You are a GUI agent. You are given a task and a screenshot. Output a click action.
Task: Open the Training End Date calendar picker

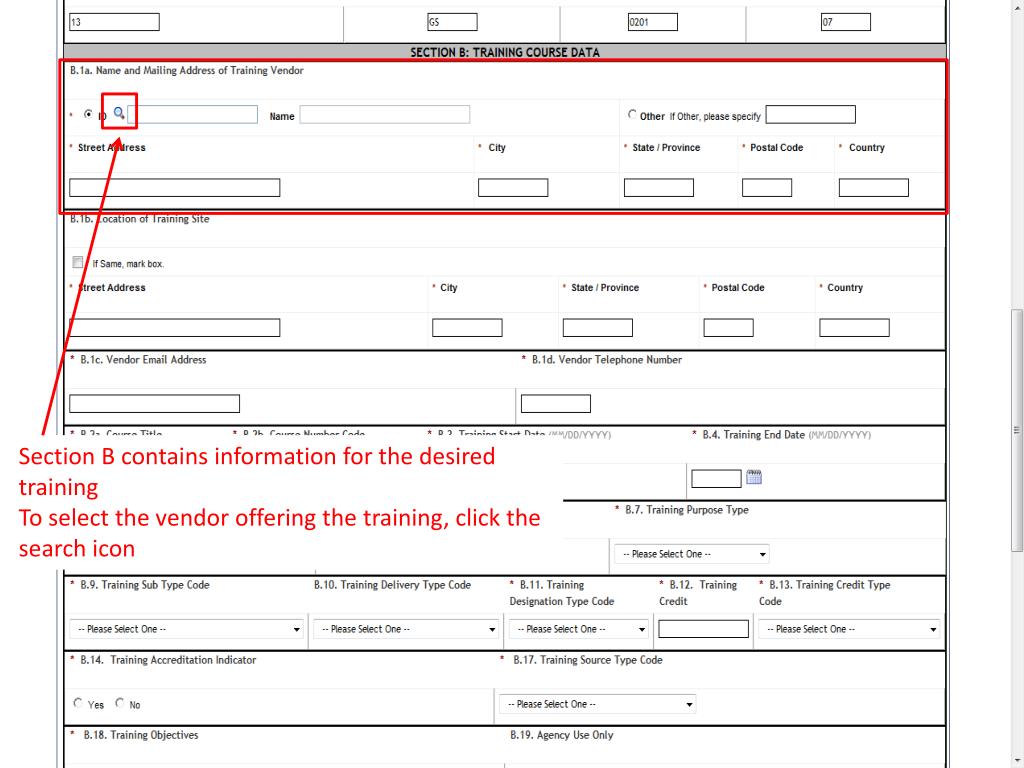754,477
